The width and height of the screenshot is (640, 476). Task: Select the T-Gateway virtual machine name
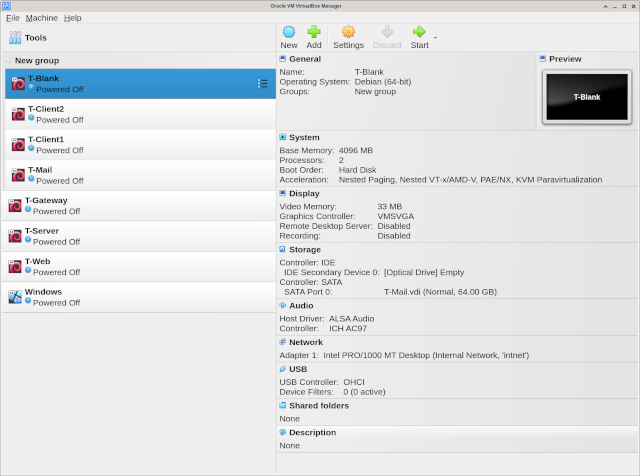pyautogui.click(x=46, y=200)
